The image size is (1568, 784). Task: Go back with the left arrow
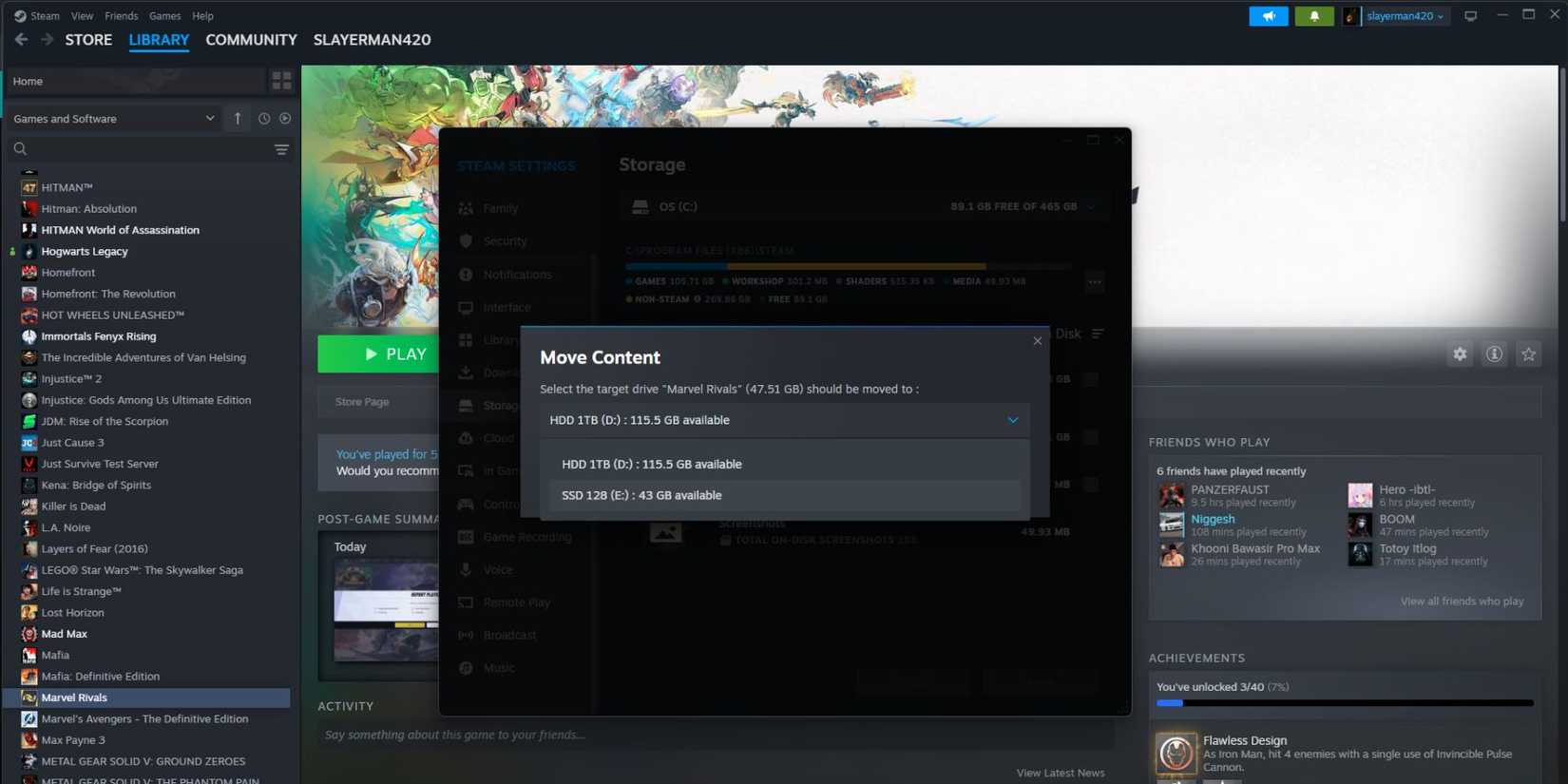coord(21,40)
